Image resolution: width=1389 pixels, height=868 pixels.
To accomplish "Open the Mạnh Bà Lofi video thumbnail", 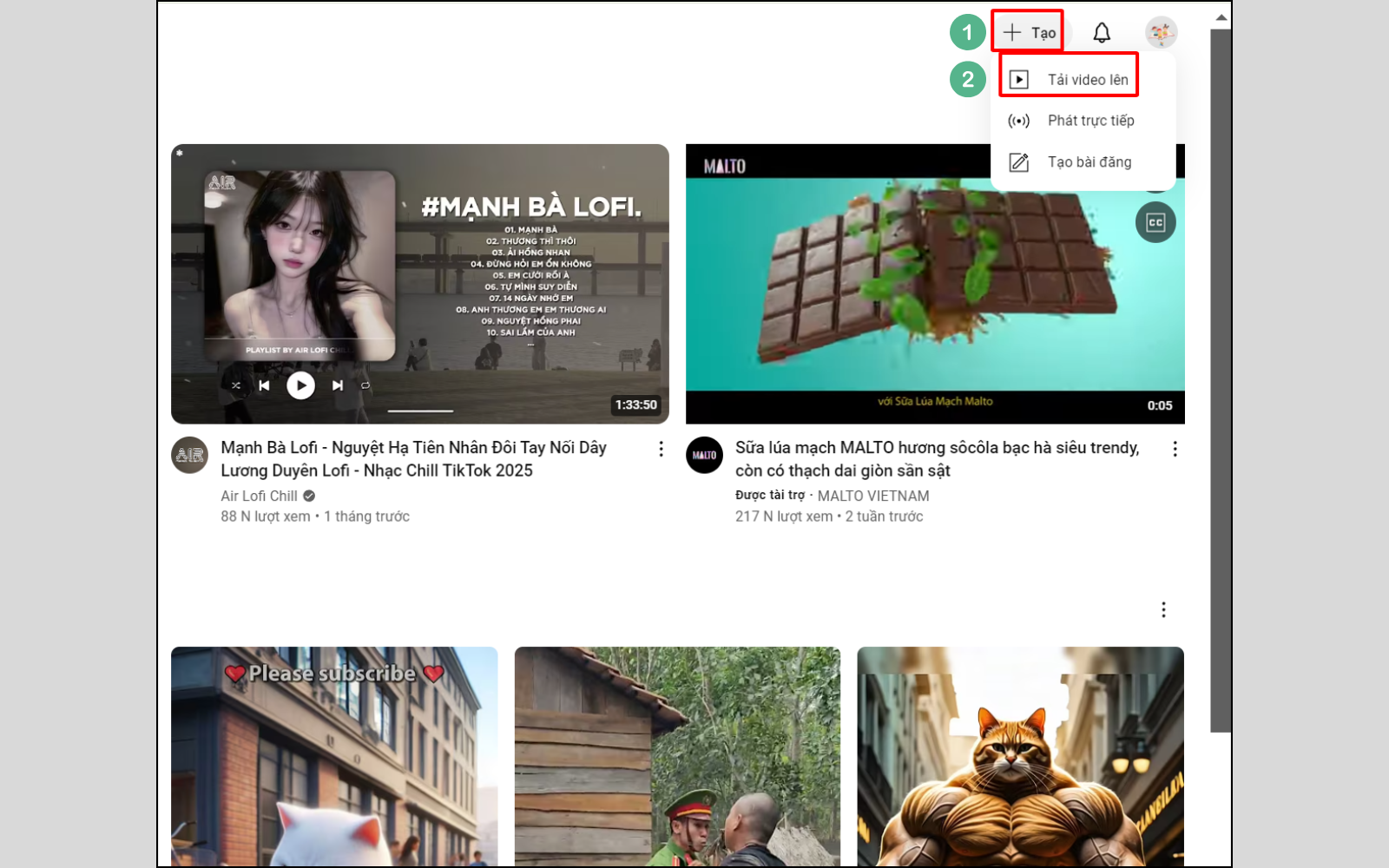I will [x=420, y=284].
